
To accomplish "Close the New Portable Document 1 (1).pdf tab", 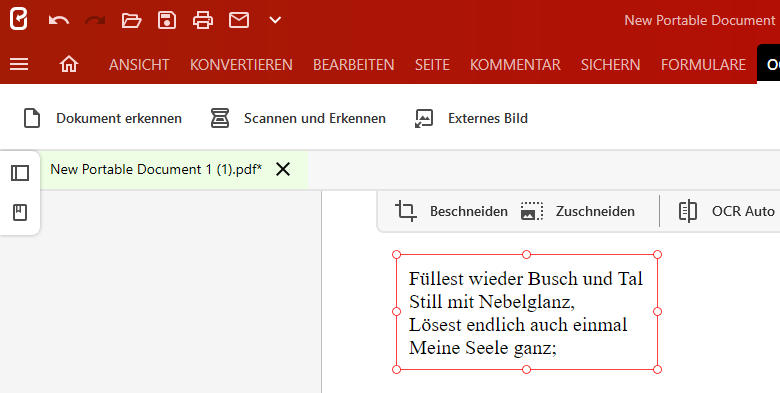I will point(283,170).
